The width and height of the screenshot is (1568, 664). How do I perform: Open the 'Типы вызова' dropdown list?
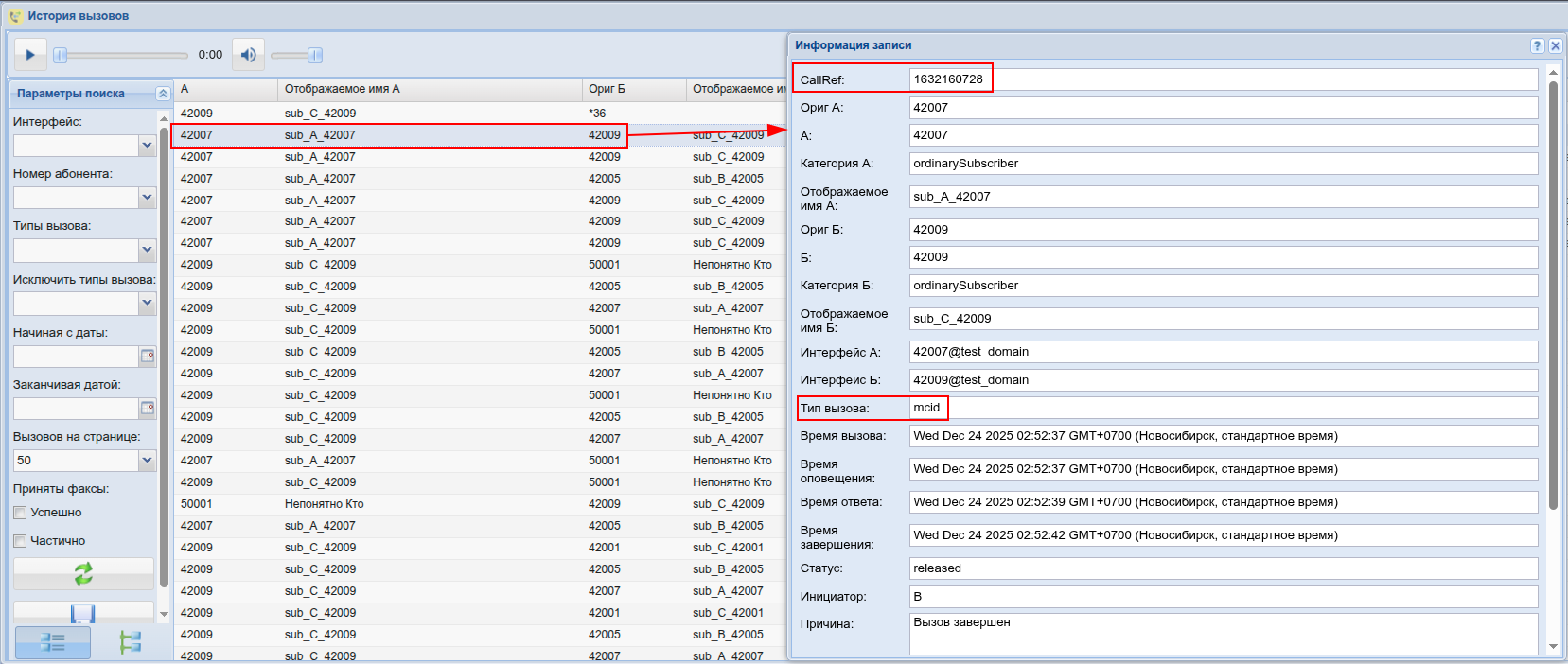pos(147,250)
